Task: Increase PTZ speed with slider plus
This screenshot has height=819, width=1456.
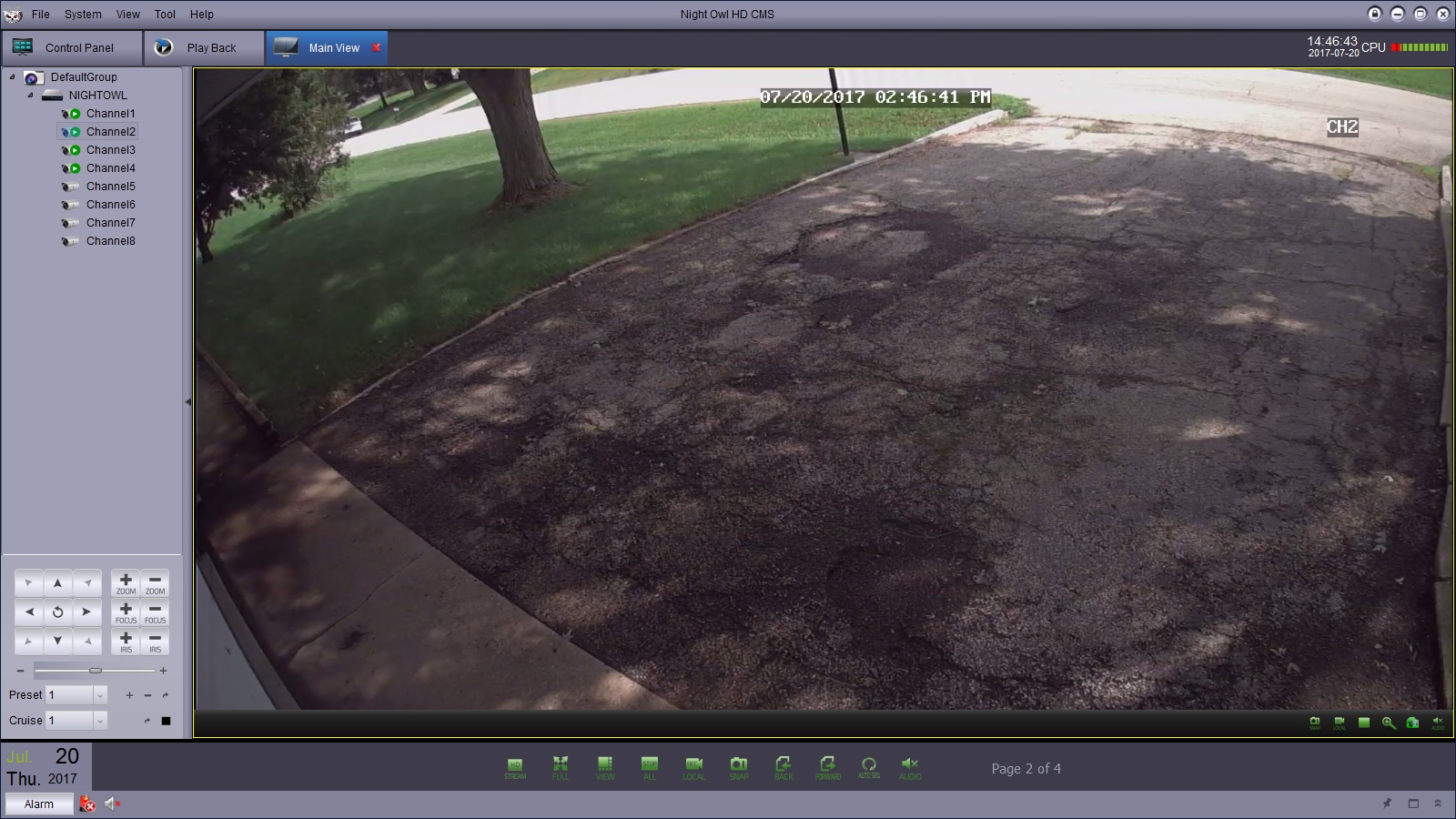Action: [163, 671]
